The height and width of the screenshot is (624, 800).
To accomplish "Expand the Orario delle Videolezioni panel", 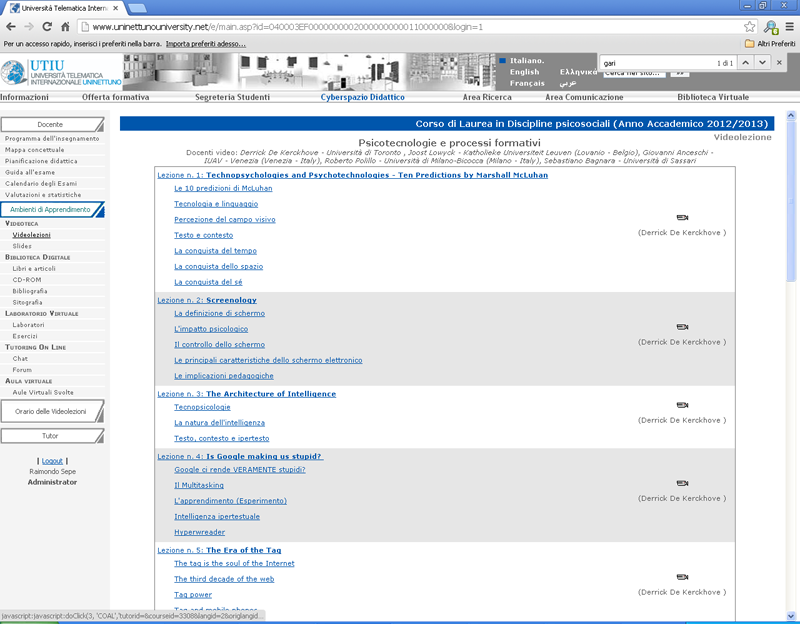I will pyautogui.click(x=51, y=411).
